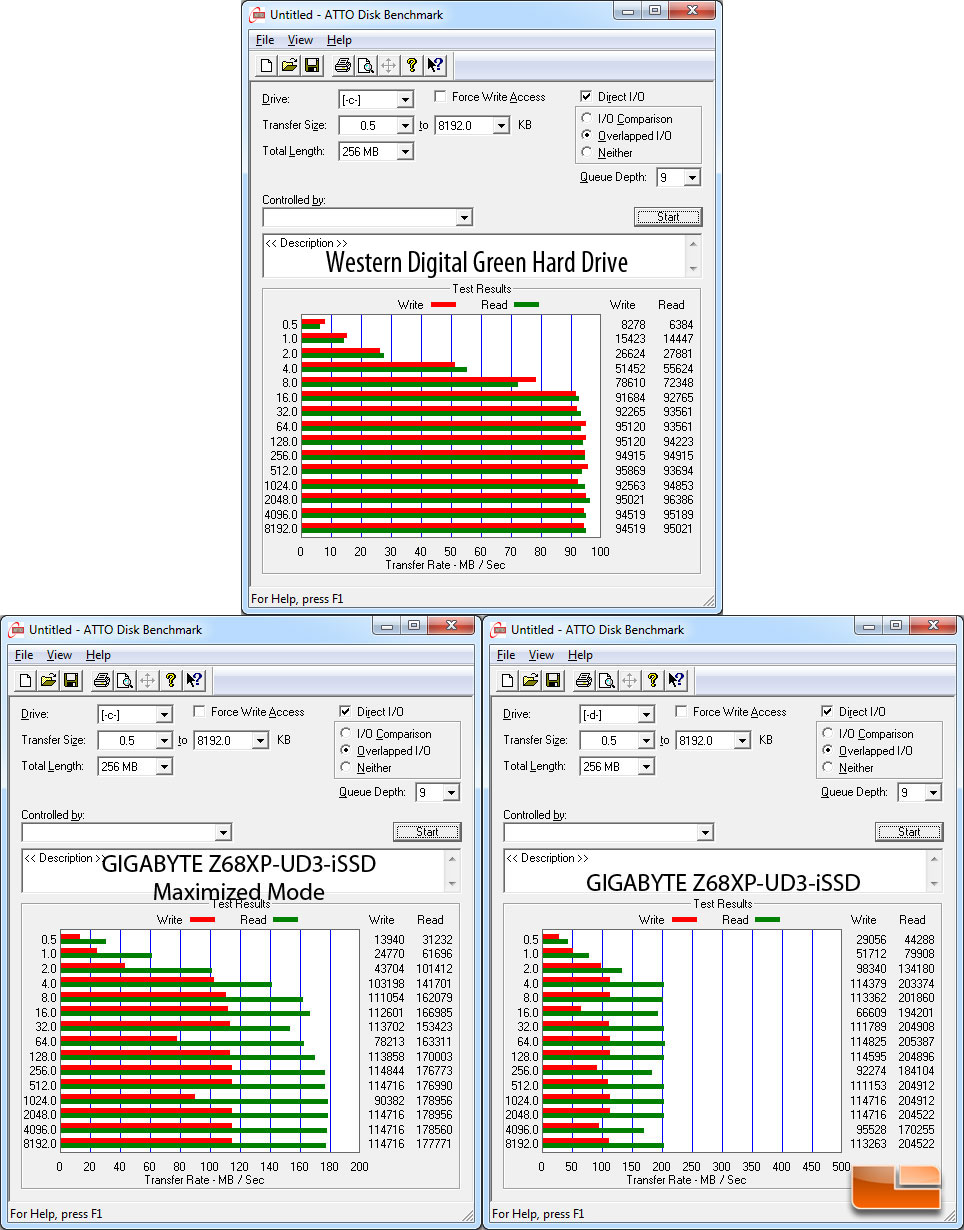
Task: Click New document icon in Maximized Mode window
Action: tap(26, 681)
